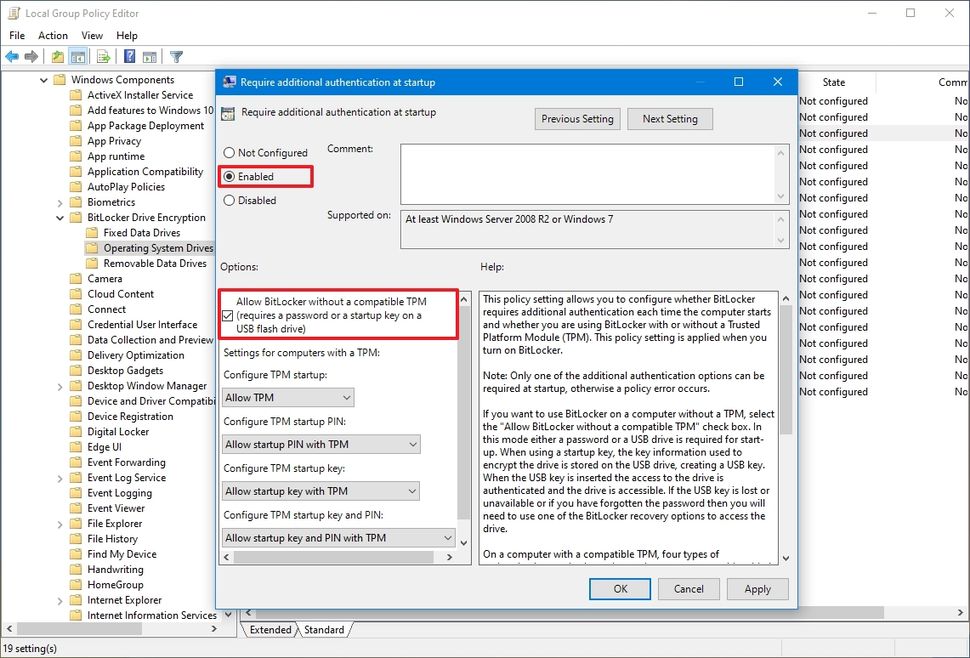Click the Back navigation arrow icon
The image size is (970, 658).
pos(12,56)
